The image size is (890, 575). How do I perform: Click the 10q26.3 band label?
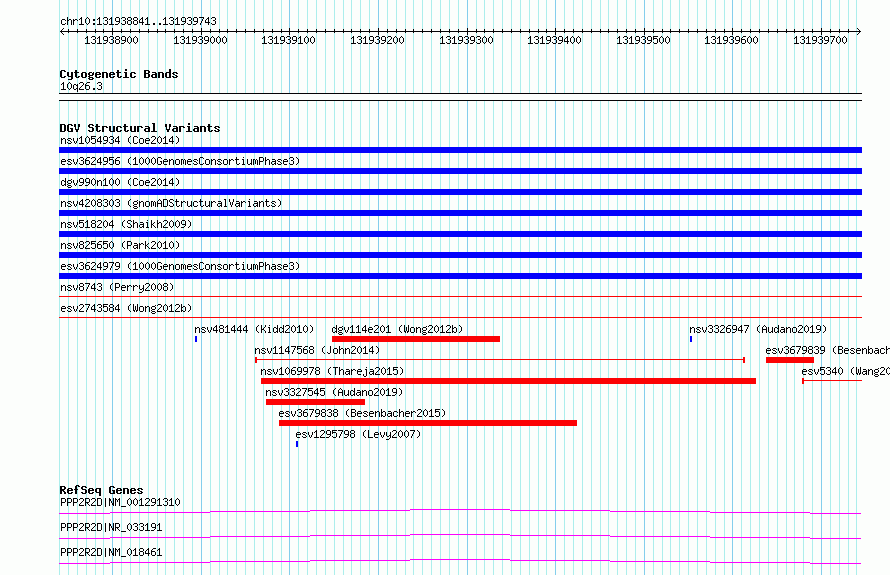[81, 86]
